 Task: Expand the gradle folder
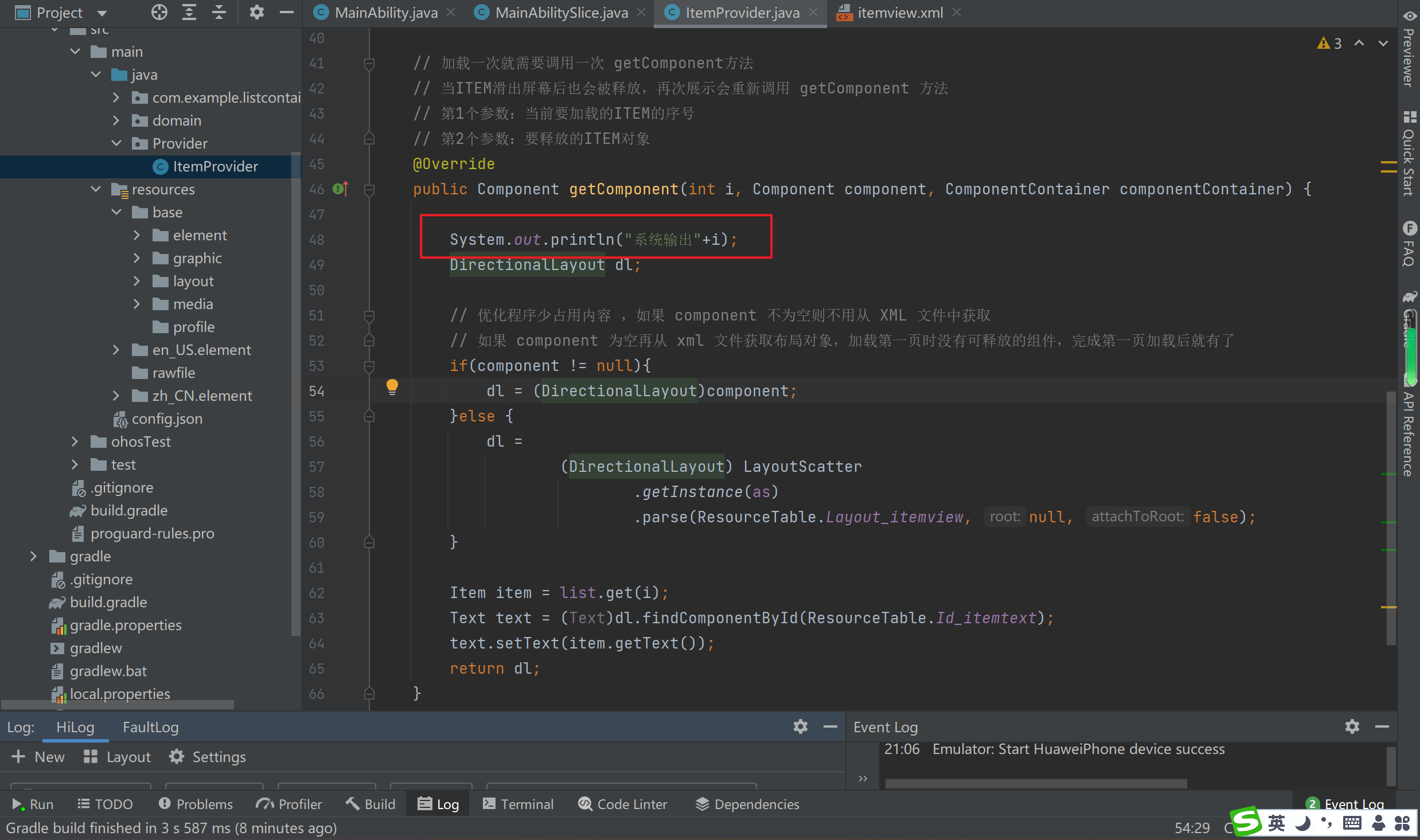(x=34, y=556)
